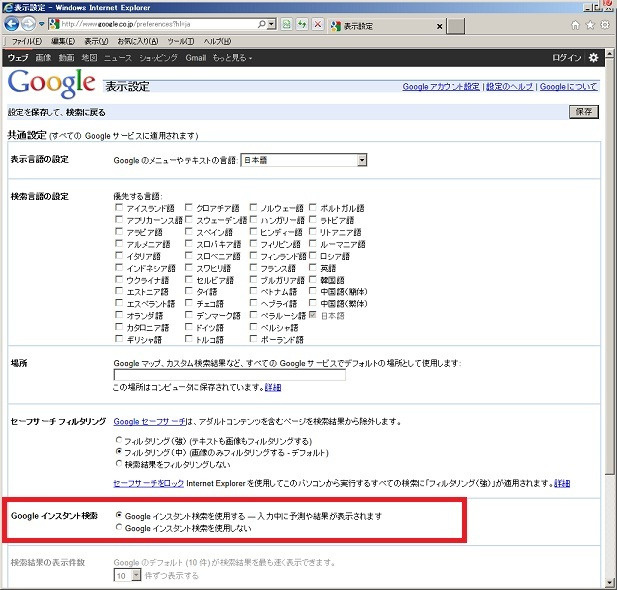The height and width of the screenshot is (590, 617).
Task: Click the Home icon in IE toolbar
Action: (575, 25)
